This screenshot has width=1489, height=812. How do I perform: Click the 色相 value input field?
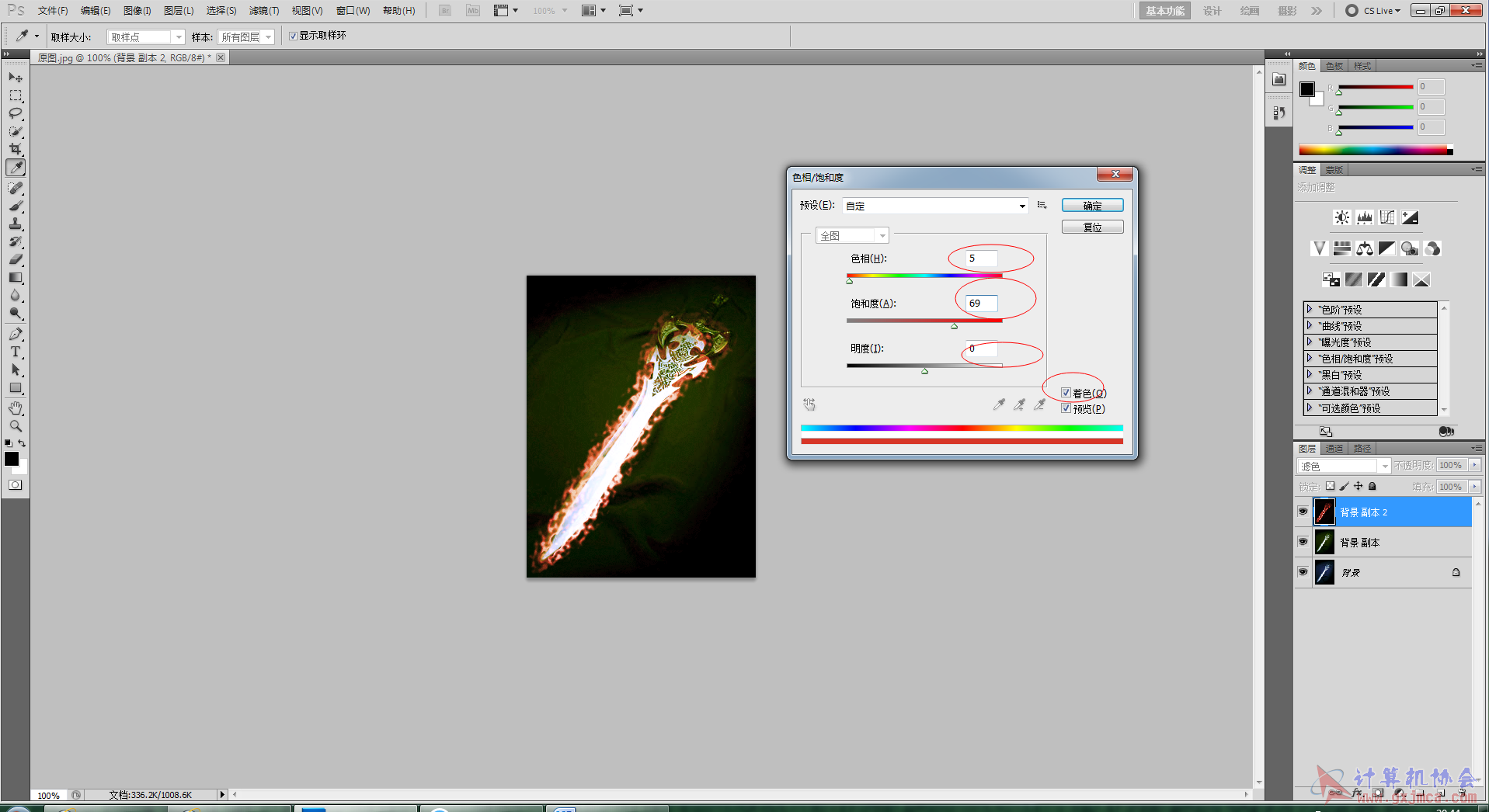982,259
